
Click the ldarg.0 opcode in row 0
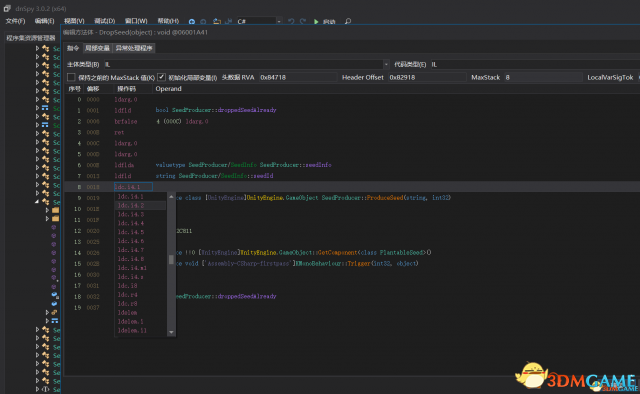(x=126, y=99)
